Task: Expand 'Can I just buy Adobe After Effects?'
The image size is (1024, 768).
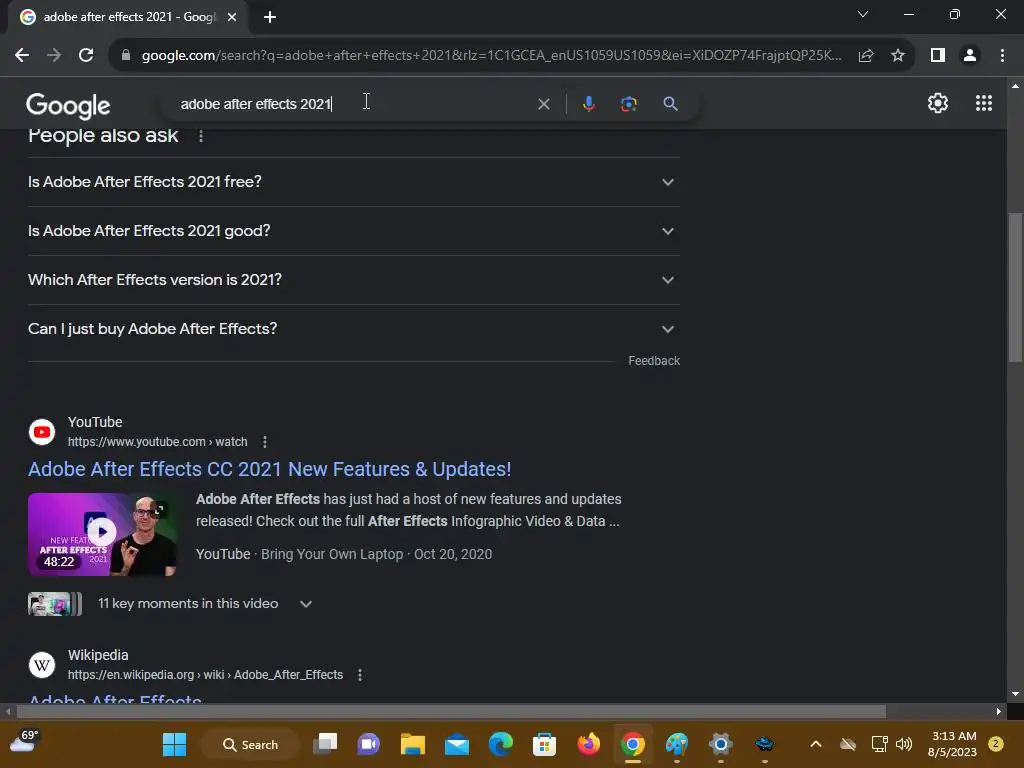Action: pos(353,329)
